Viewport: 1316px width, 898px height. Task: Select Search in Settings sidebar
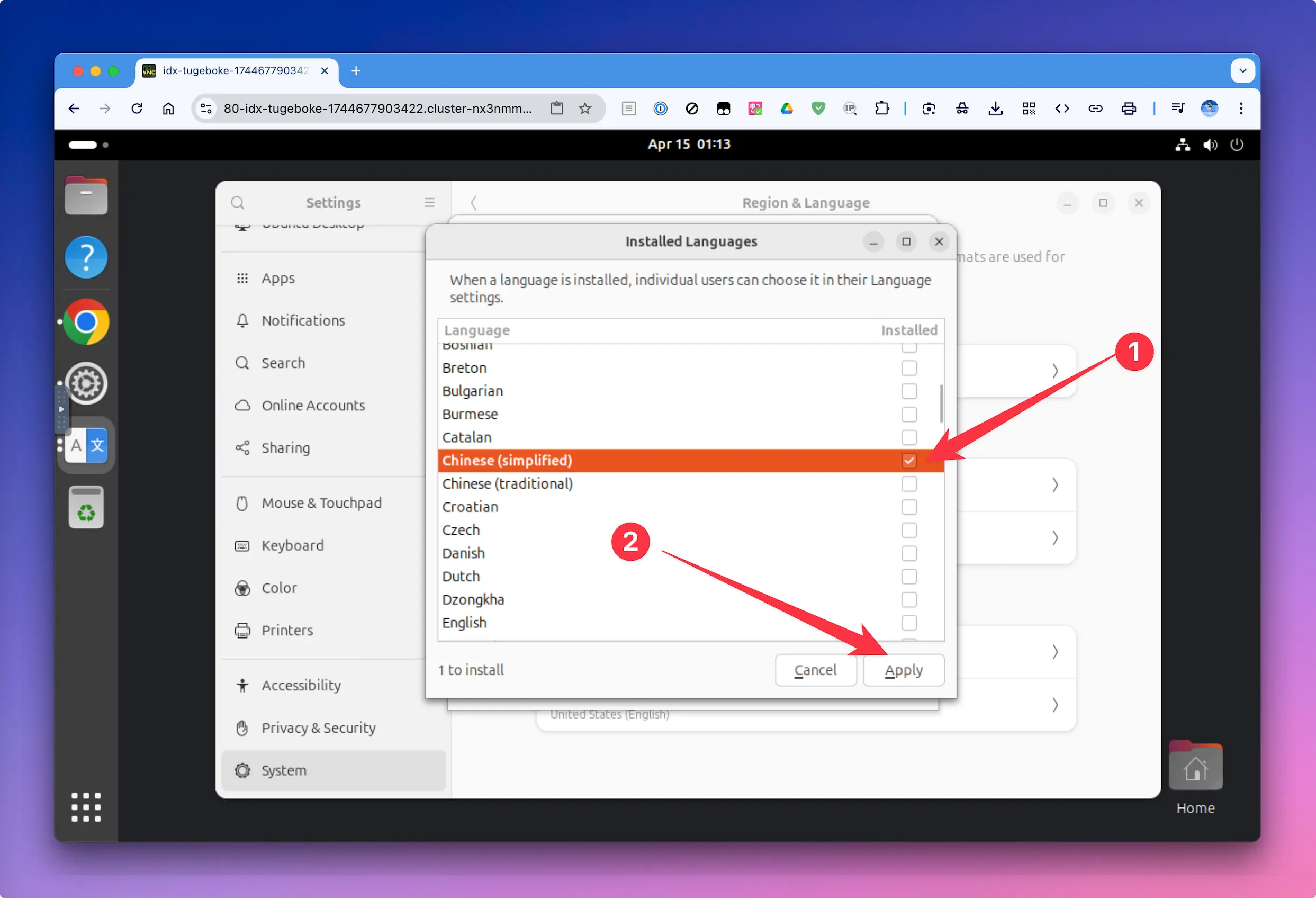333,363
